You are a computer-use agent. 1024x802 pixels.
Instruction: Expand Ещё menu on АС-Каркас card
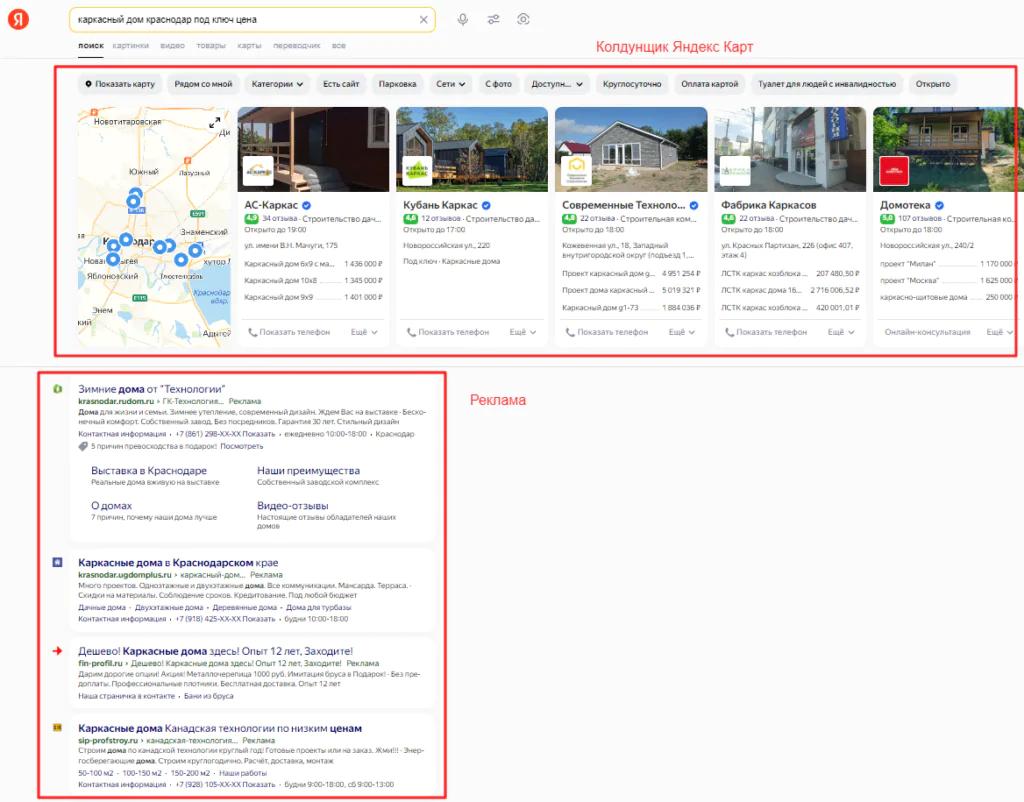coord(364,332)
